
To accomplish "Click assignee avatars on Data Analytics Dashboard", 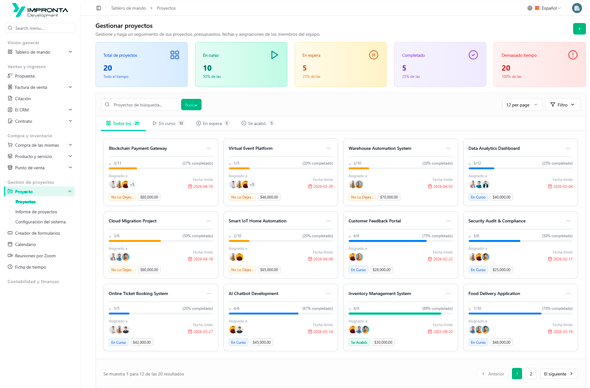I will pos(479,184).
